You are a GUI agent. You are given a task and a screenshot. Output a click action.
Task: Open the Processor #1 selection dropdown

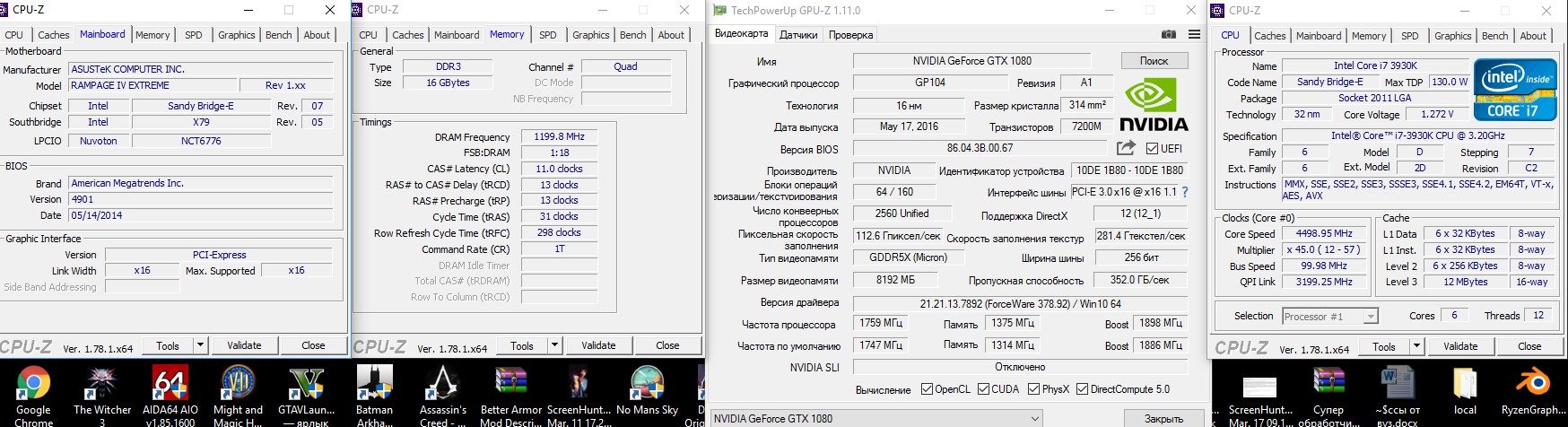pyautogui.click(x=1370, y=317)
